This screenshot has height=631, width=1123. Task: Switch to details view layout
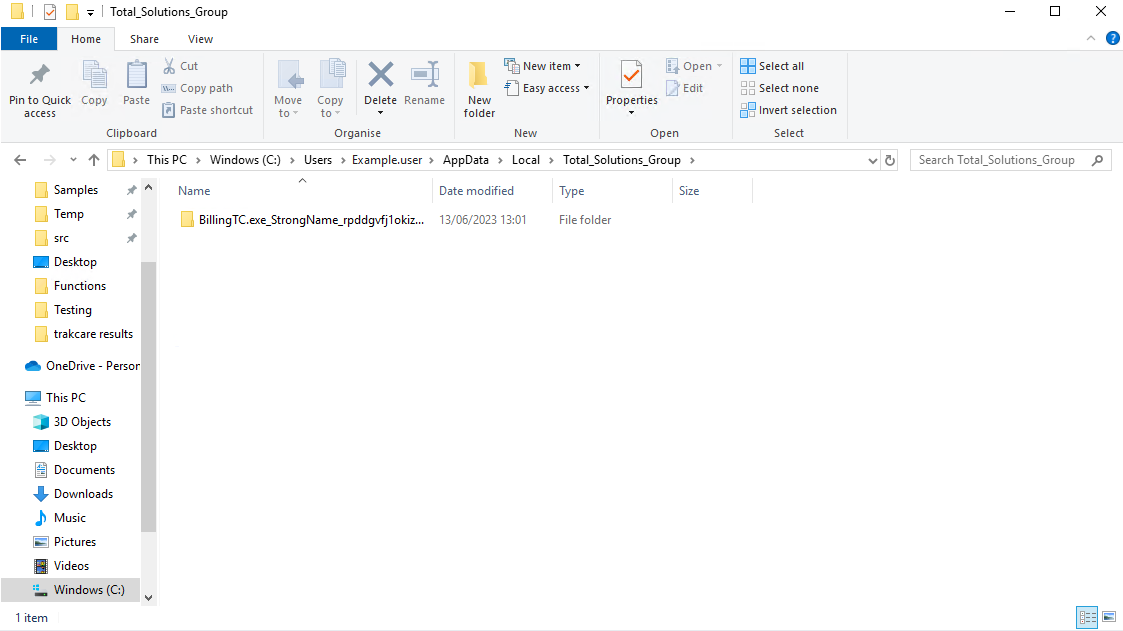coord(1087,618)
